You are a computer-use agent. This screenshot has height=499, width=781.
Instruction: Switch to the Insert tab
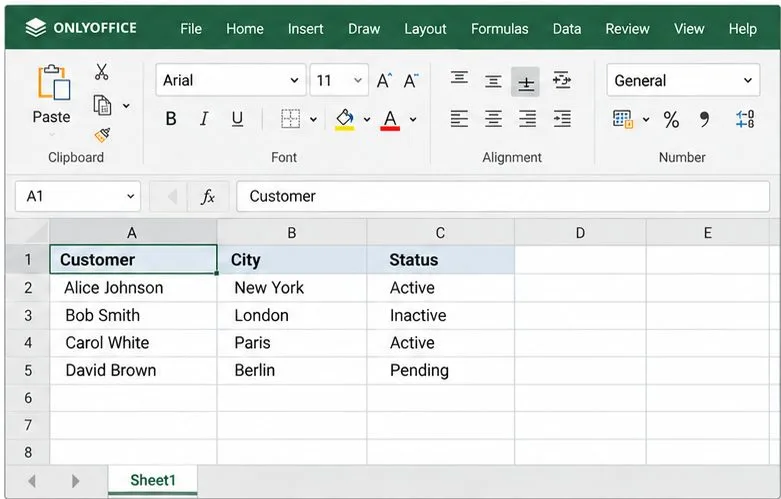click(x=305, y=29)
